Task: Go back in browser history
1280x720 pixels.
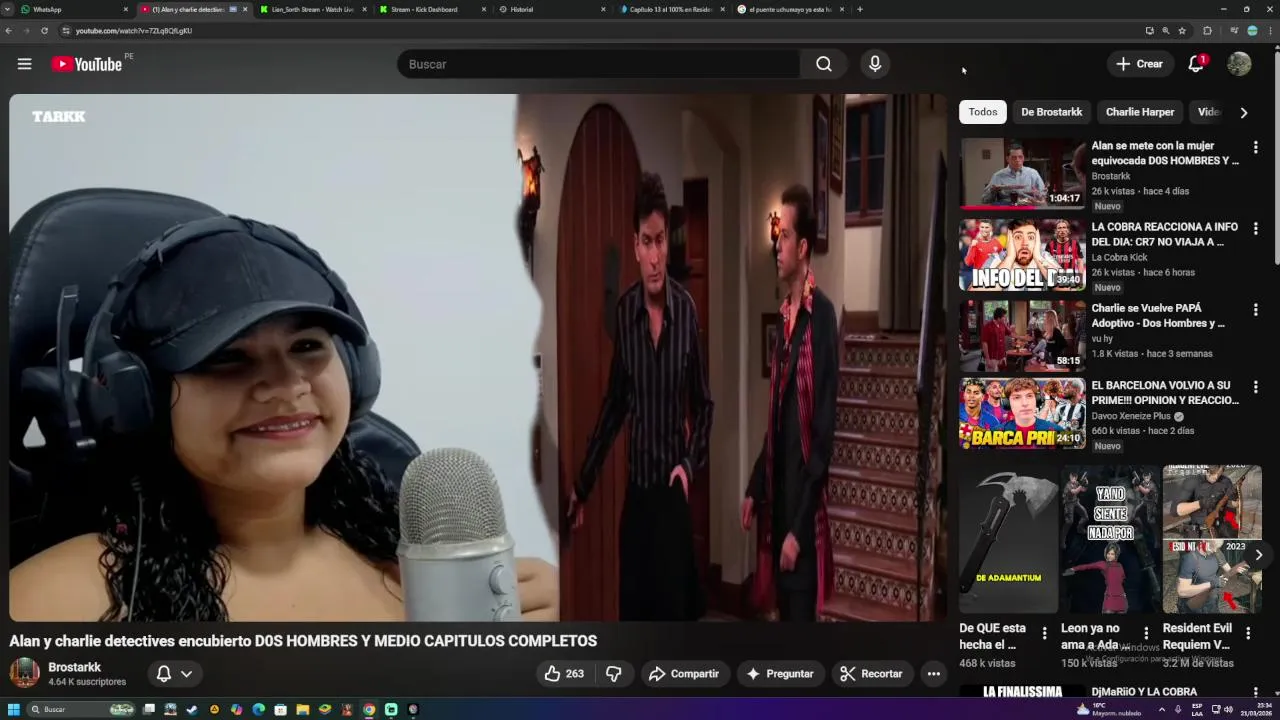Action: coord(8,31)
